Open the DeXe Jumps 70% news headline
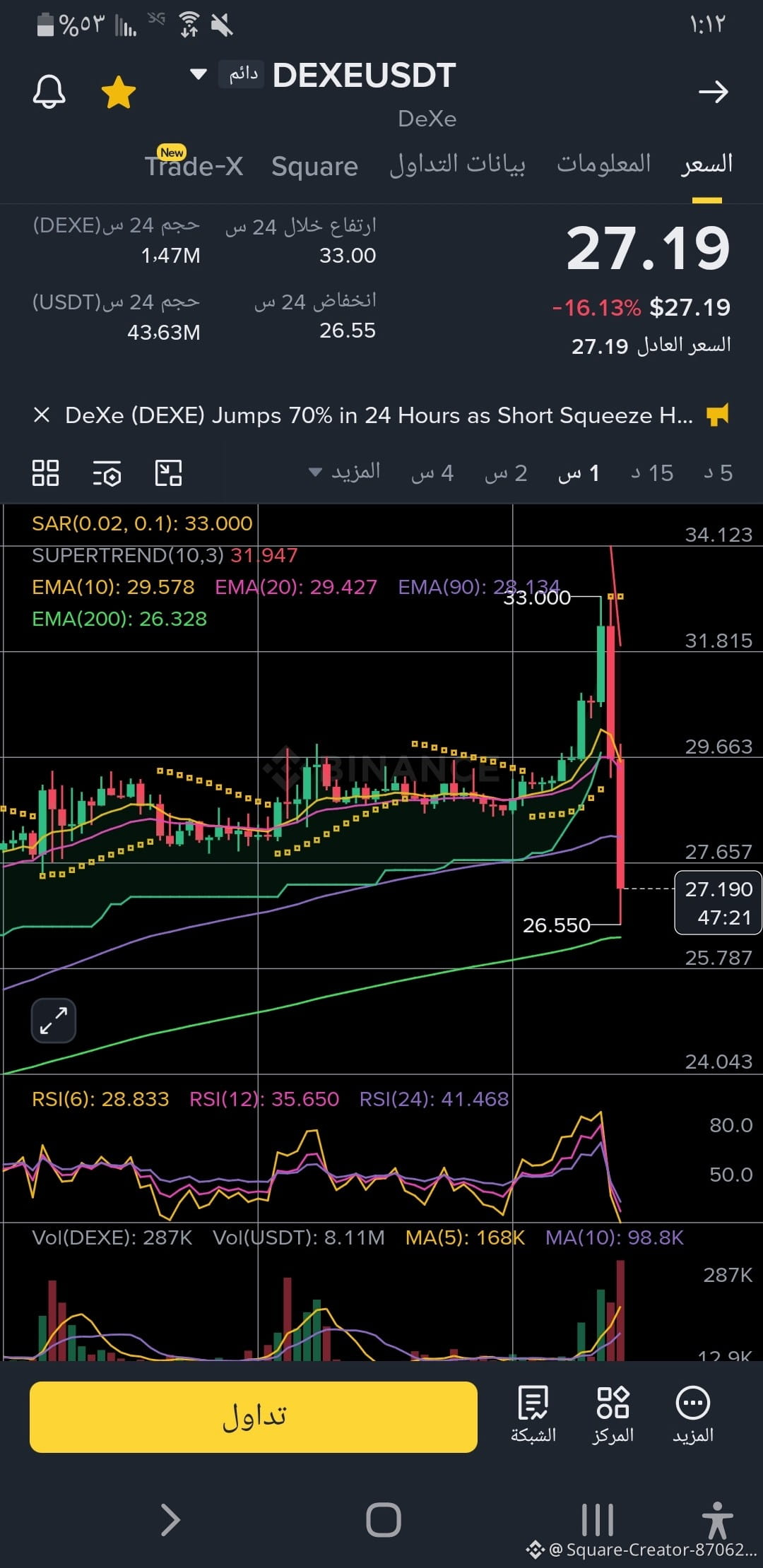The width and height of the screenshot is (763, 1568). [x=379, y=415]
